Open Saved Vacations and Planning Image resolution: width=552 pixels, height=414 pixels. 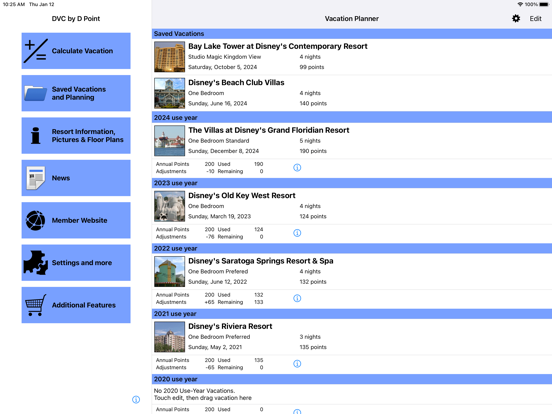(x=76, y=93)
